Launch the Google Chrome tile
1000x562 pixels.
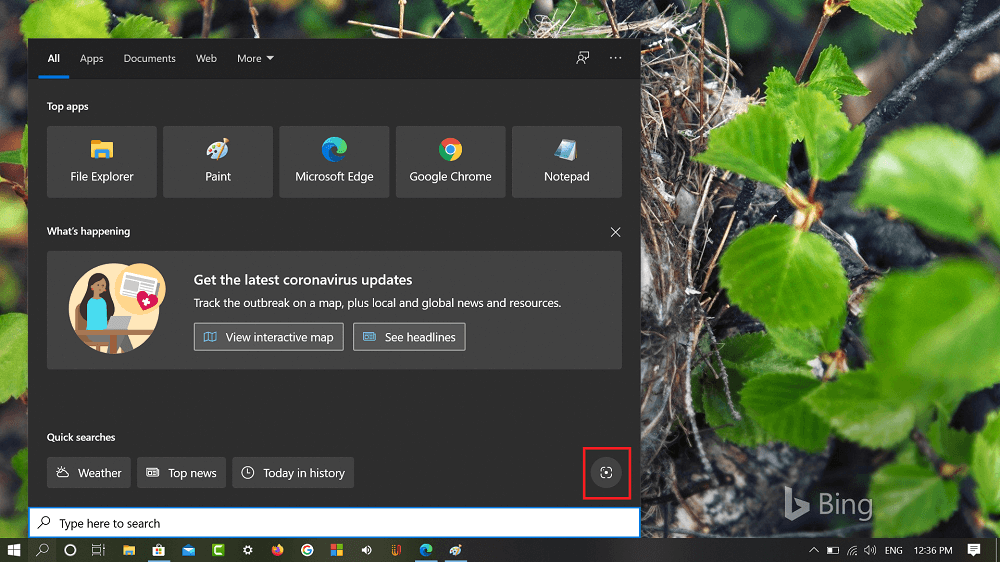click(x=450, y=161)
